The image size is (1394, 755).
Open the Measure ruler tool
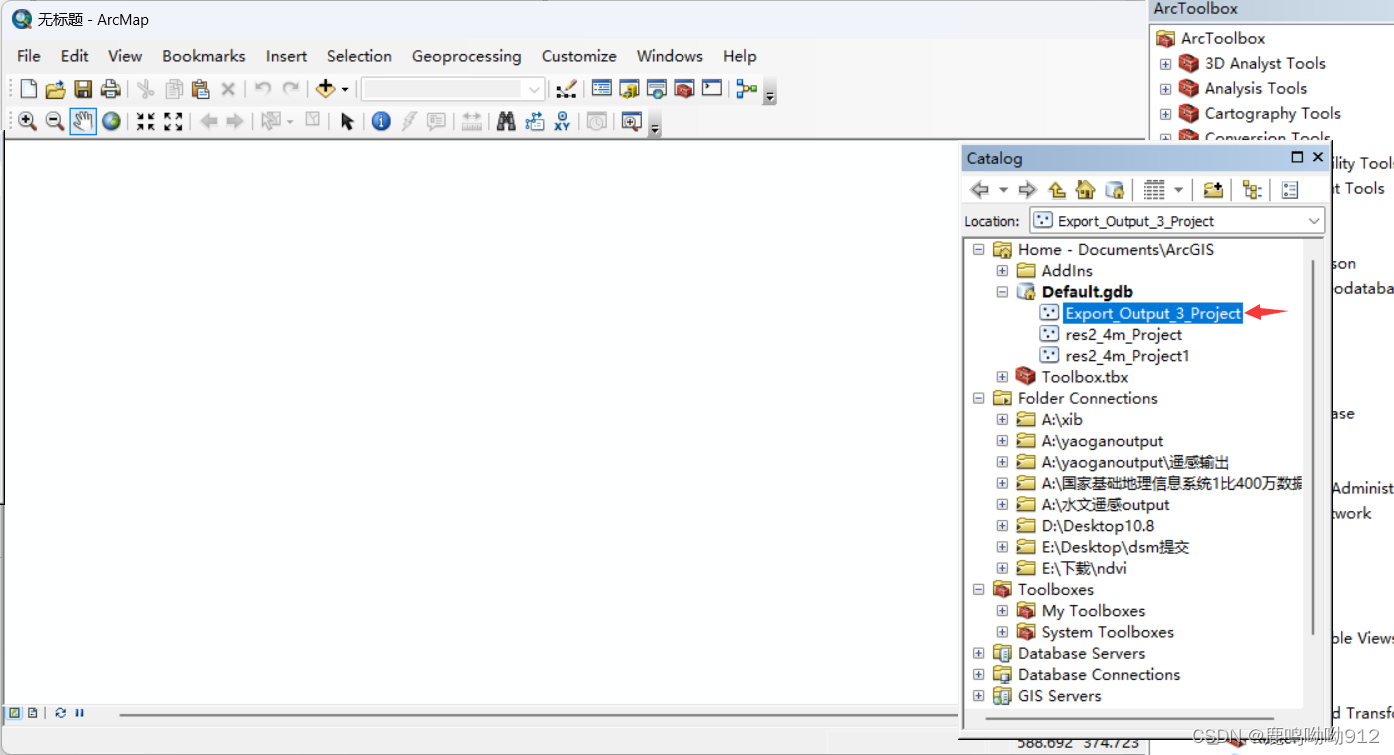click(471, 121)
